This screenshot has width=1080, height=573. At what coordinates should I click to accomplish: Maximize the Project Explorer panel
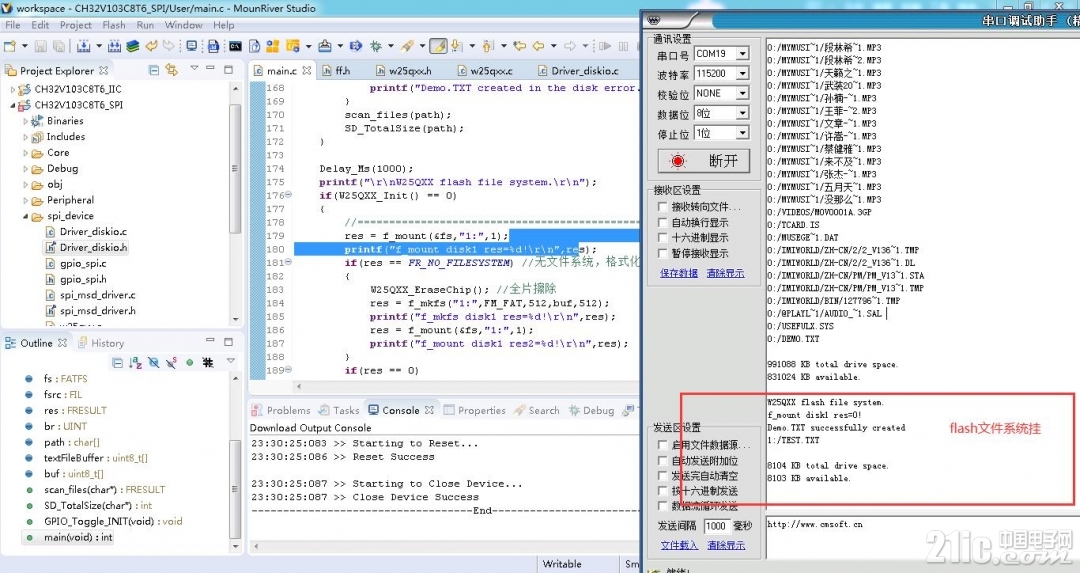[229, 70]
